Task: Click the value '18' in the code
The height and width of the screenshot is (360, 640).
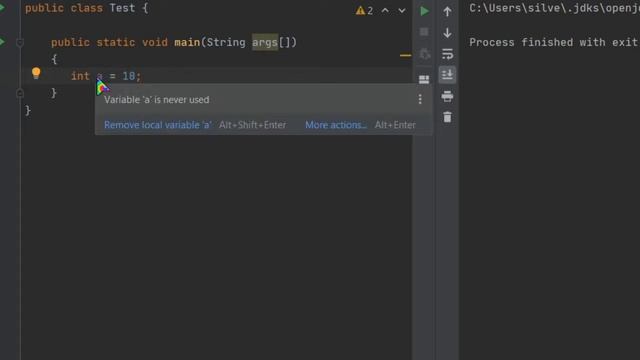Action: pos(129,76)
